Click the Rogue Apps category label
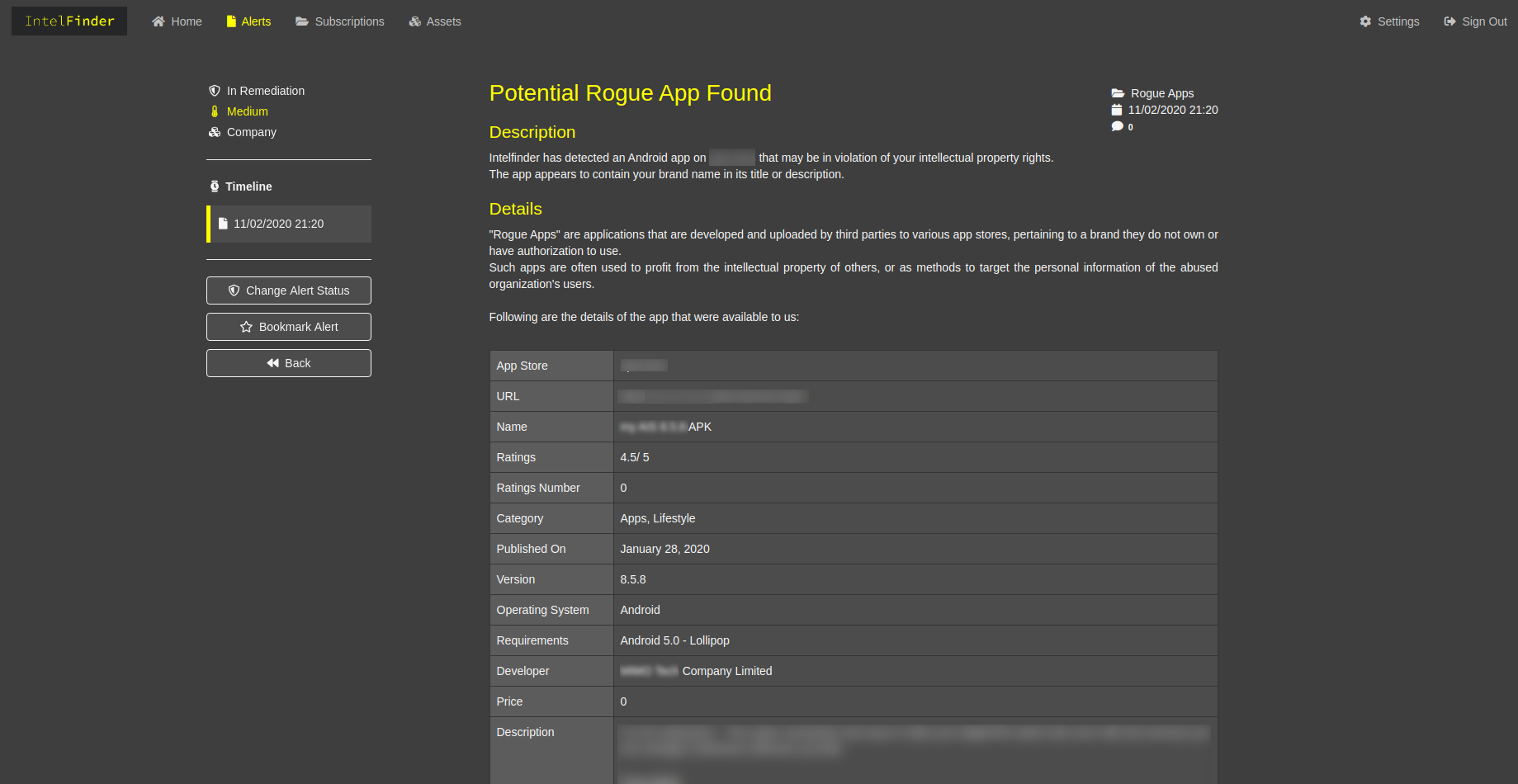1518x784 pixels. (x=1162, y=93)
